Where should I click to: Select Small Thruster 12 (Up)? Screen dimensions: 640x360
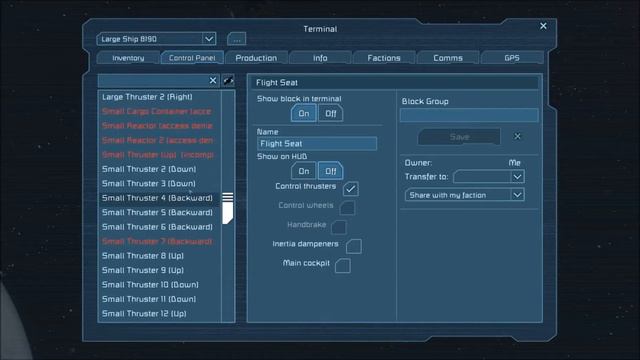pos(160,313)
